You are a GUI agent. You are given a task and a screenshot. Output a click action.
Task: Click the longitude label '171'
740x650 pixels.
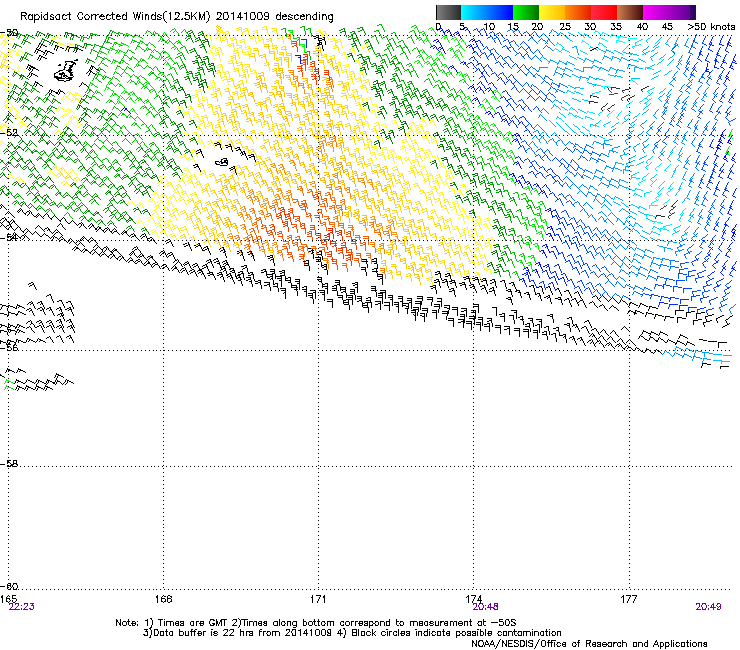(318, 599)
